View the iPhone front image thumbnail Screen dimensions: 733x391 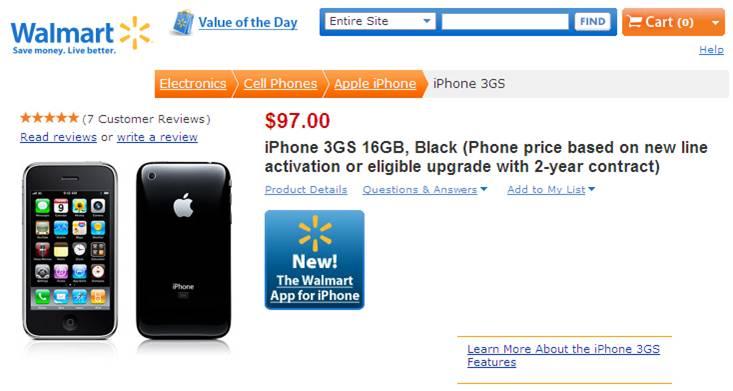(70, 250)
